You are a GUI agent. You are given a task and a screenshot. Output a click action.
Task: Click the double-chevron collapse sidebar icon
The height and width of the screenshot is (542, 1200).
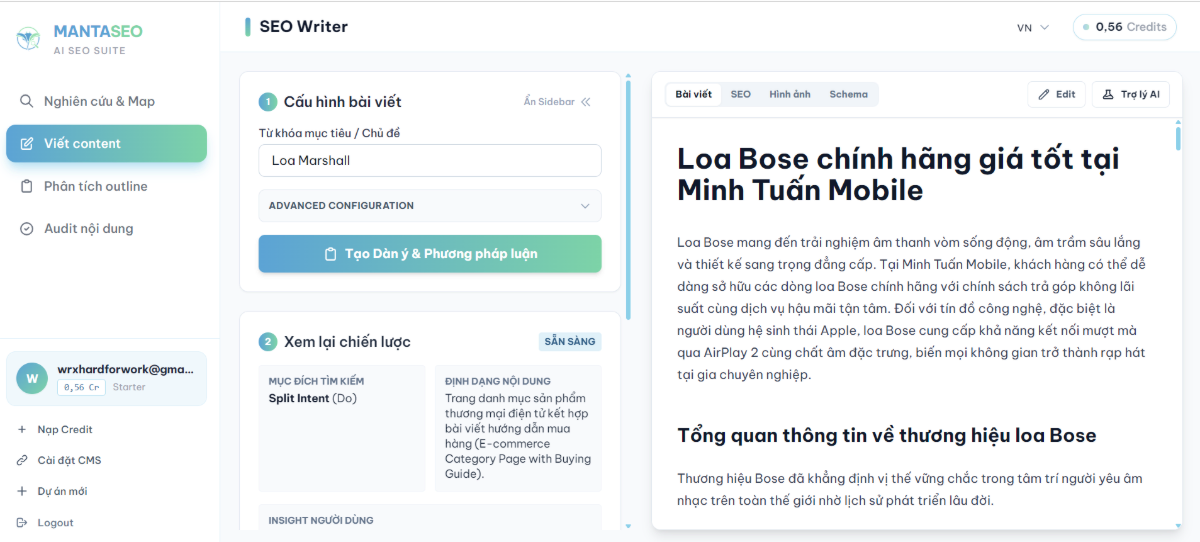click(586, 102)
